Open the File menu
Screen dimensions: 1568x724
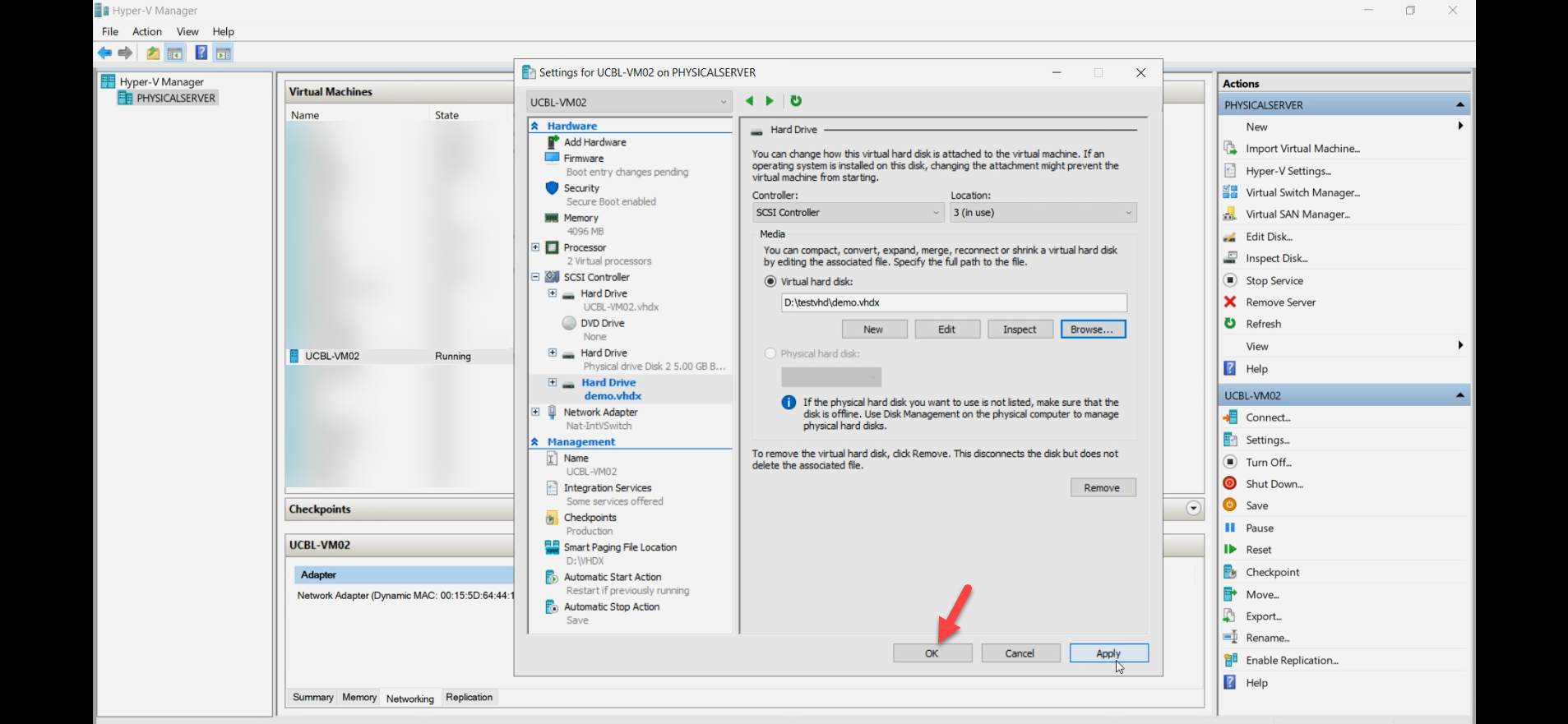(110, 31)
